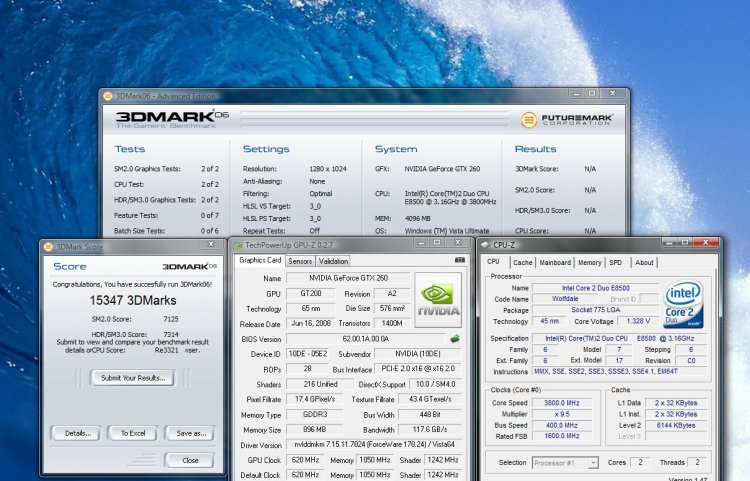The image size is (750, 481).
Task: Click the Memory Size field 896 MB
Action: pyautogui.click(x=314, y=429)
